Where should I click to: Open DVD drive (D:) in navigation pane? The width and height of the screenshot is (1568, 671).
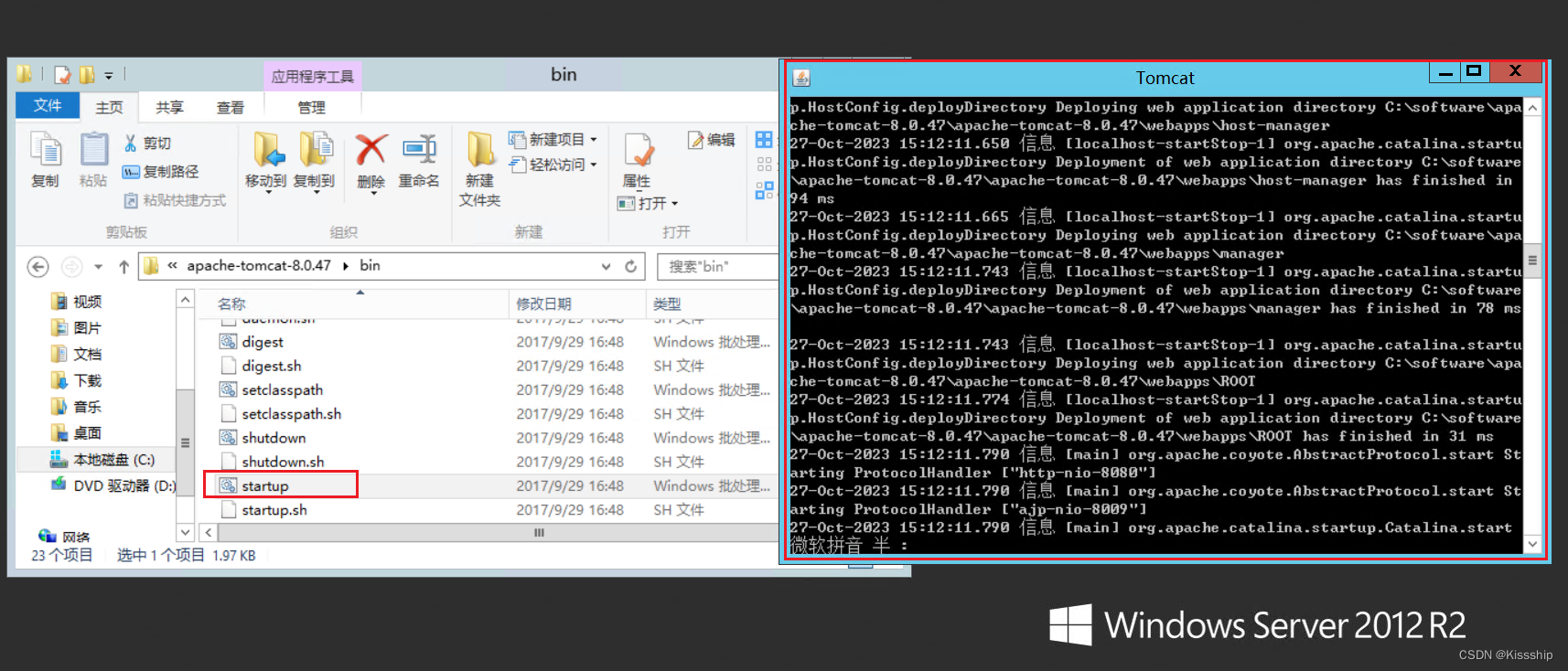pos(113,485)
